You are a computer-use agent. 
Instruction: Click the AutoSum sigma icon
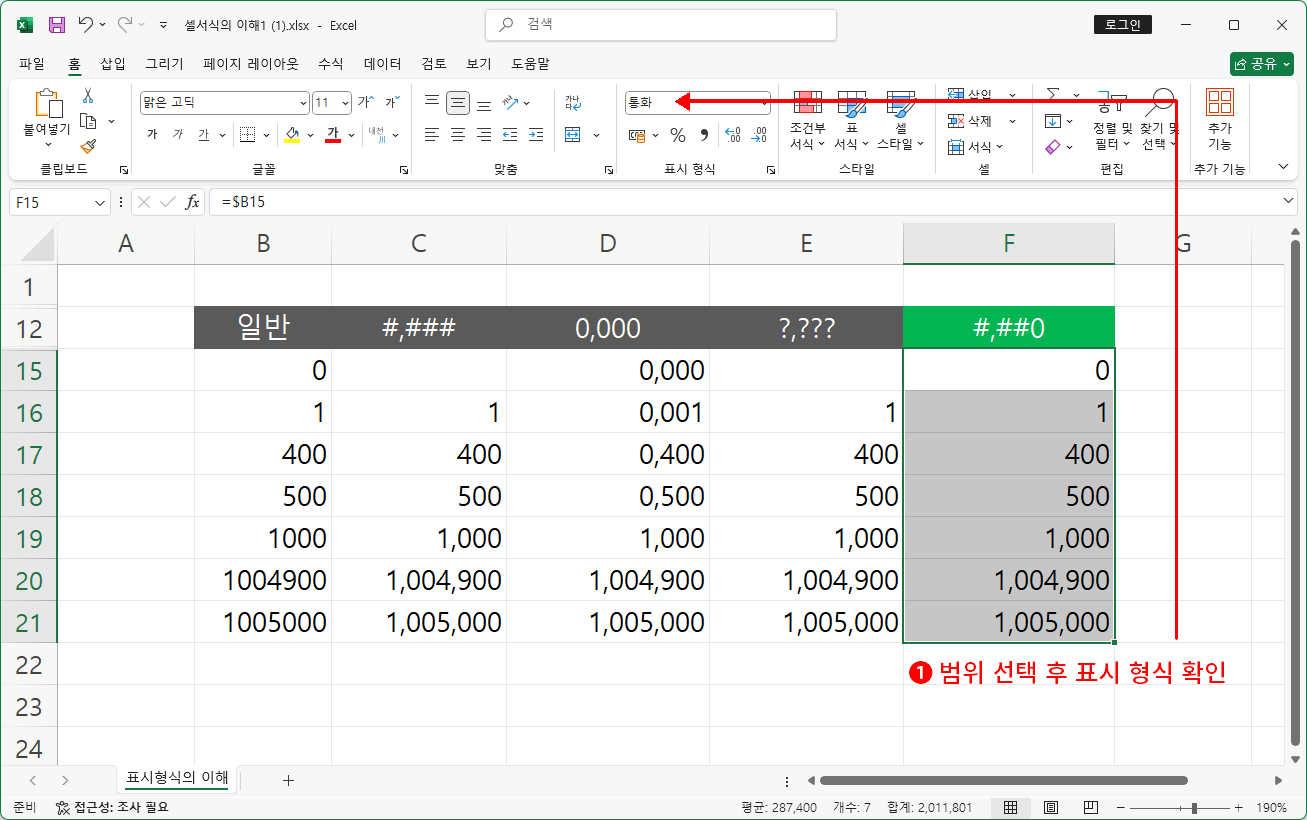coord(1053,95)
